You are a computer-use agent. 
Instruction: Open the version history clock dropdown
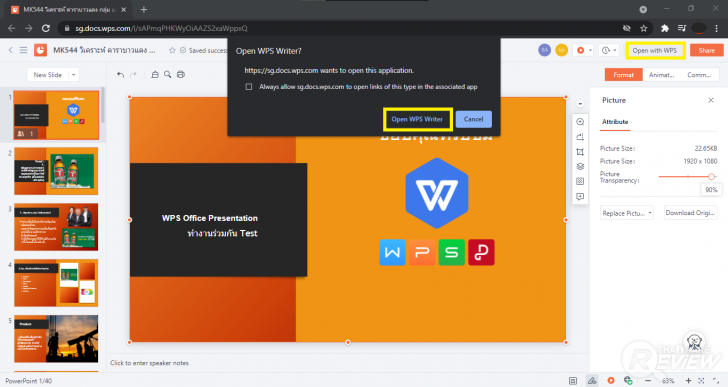[609, 50]
